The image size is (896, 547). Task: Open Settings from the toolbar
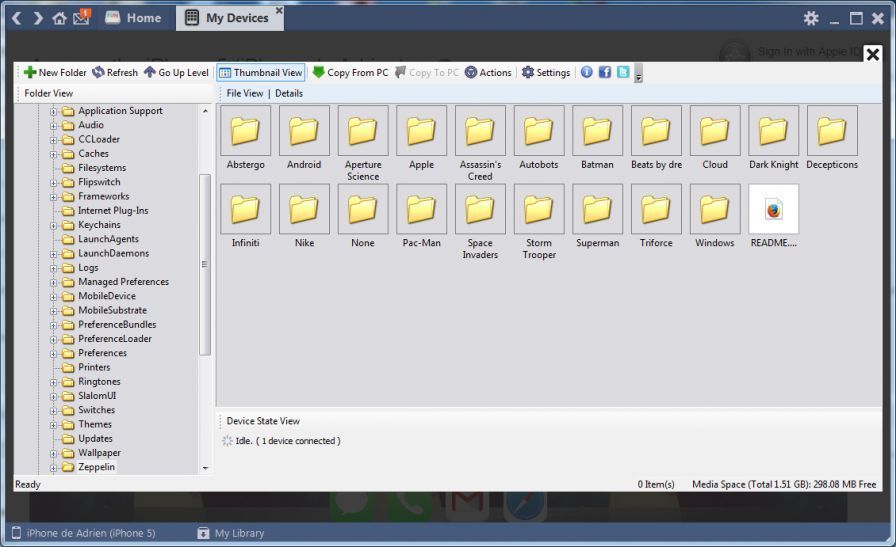pyautogui.click(x=545, y=73)
